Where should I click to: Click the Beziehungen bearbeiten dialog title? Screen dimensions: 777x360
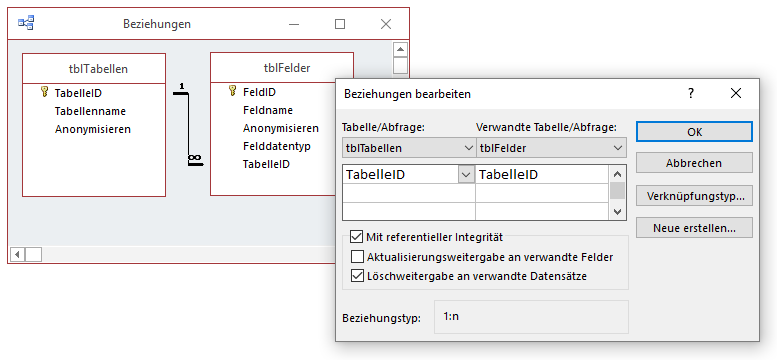tap(407, 94)
